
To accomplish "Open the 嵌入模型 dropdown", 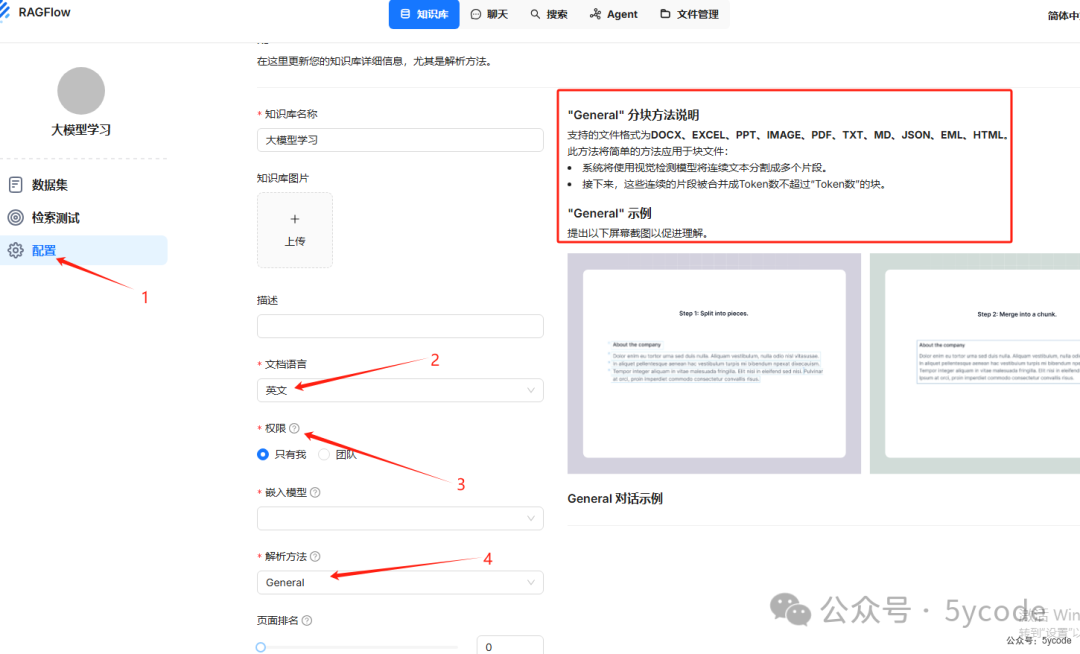I will click(x=400, y=518).
